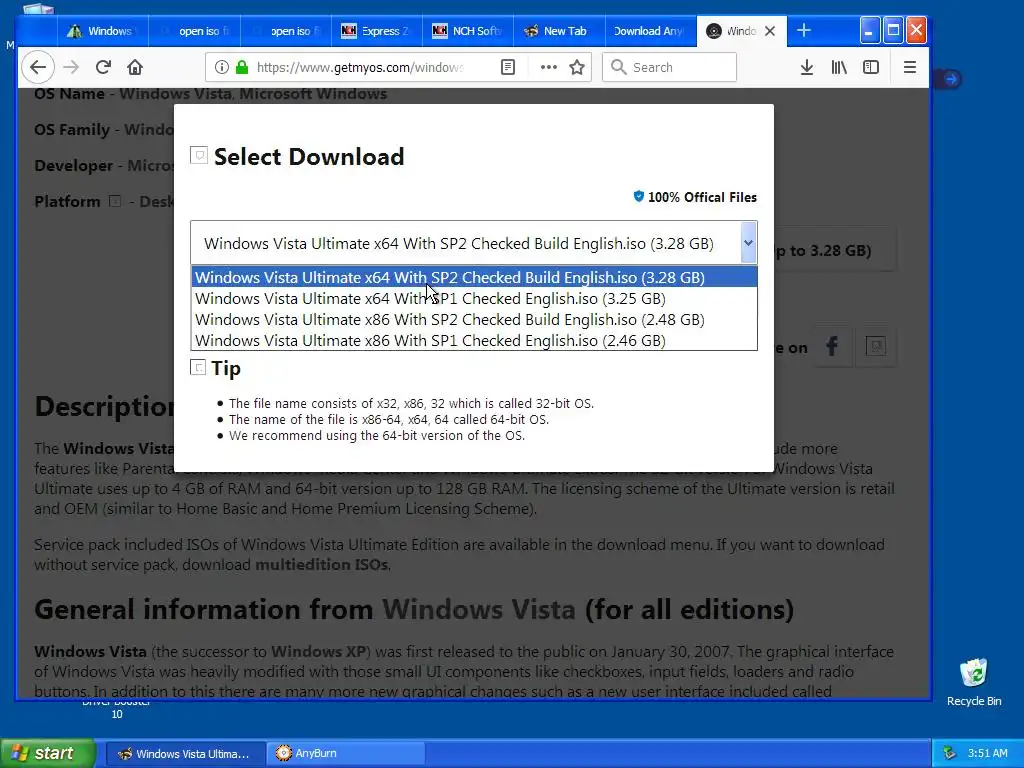Screen dimensions: 1024x768
Task: Click the forward navigation arrow
Action: [71, 67]
